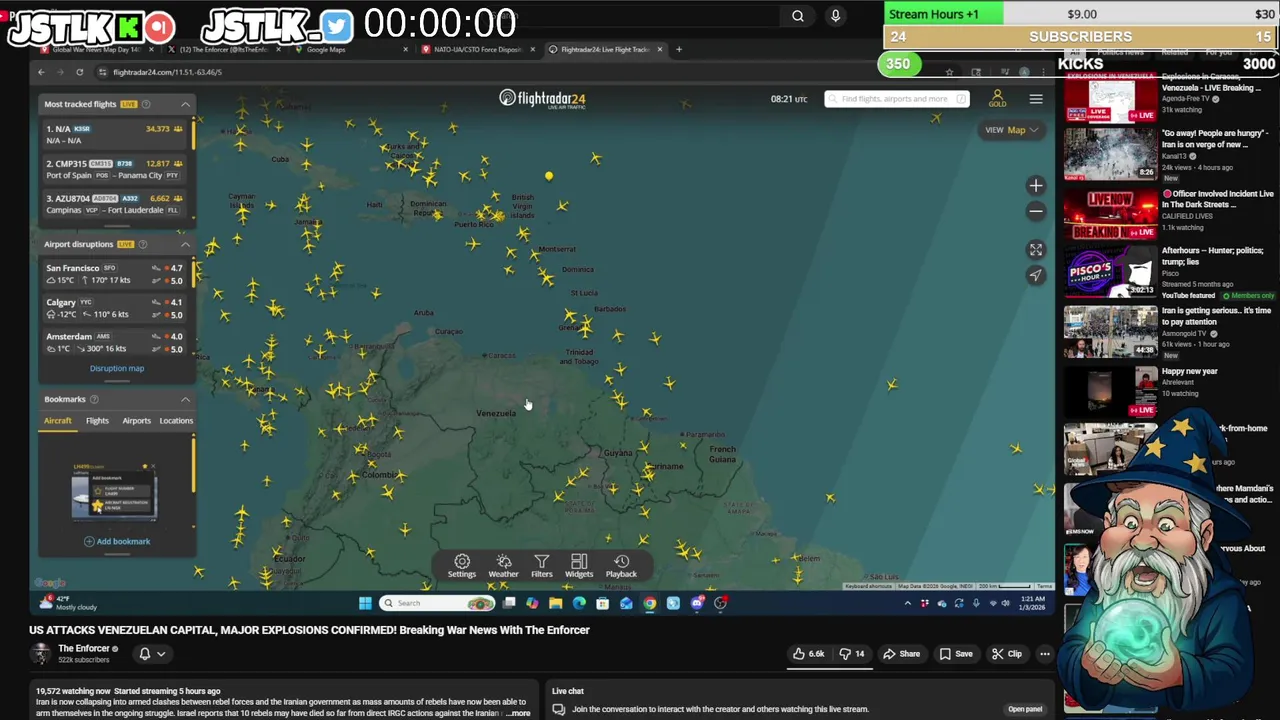
Task: Zoom in on the flight map
Action: tap(1036, 185)
